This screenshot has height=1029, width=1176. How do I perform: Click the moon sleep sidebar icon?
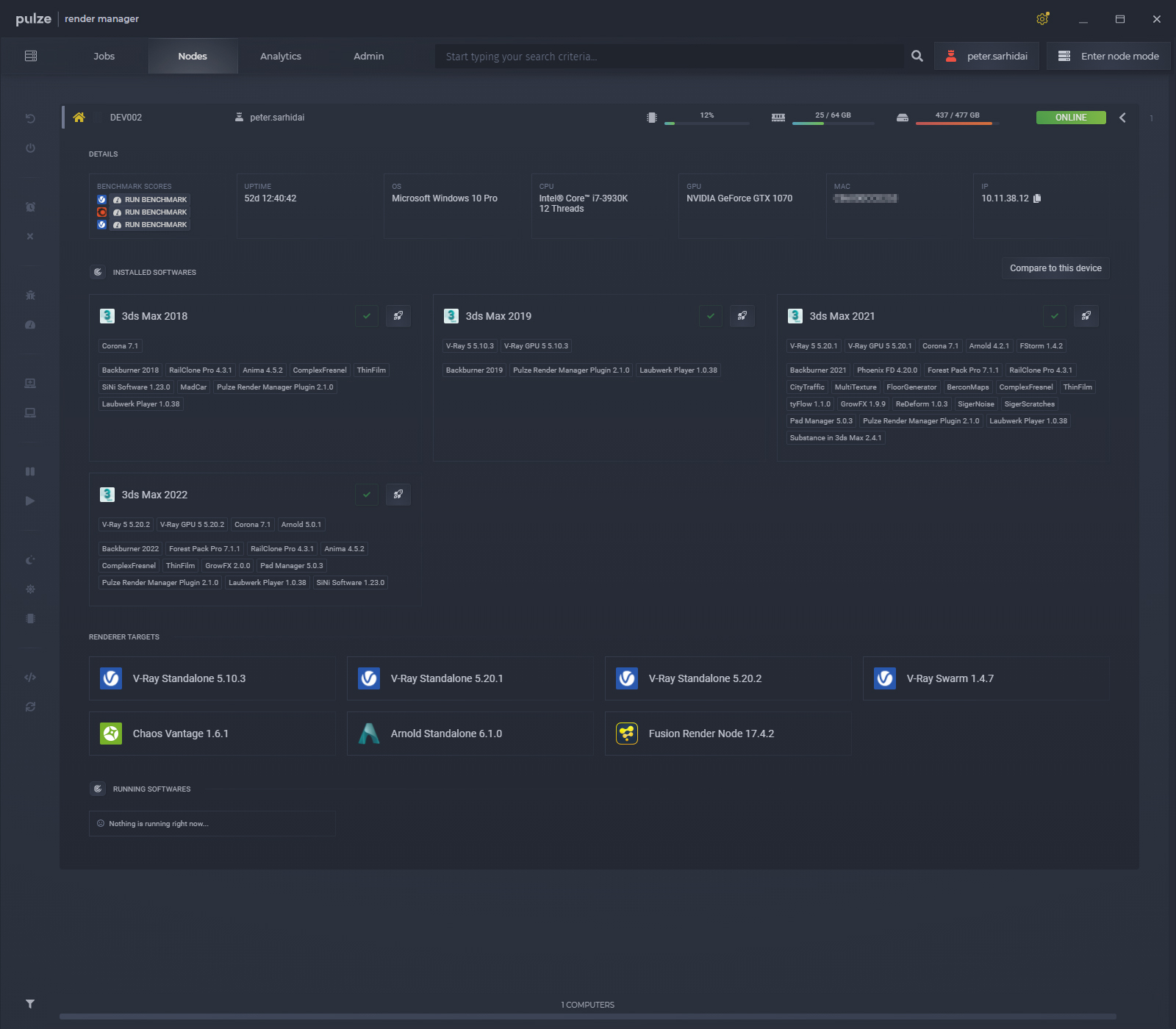click(30, 559)
